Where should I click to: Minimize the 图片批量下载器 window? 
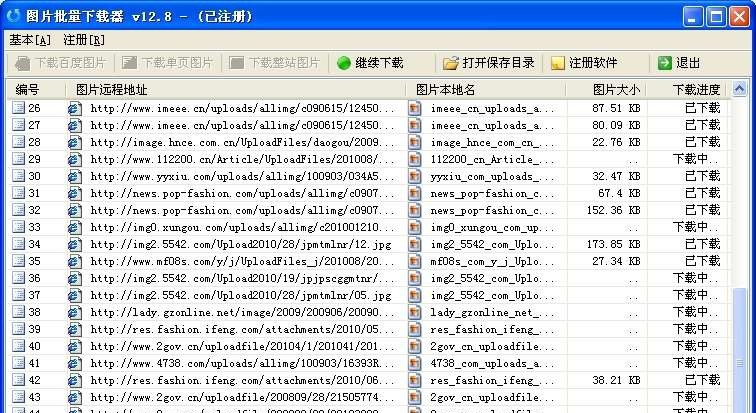(x=693, y=17)
